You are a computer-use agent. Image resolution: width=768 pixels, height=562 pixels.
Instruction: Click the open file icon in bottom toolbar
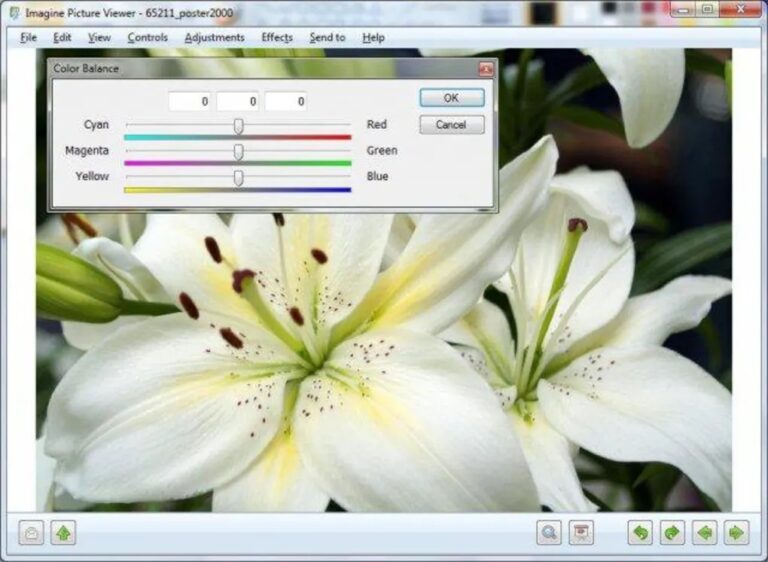coord(32,533)
